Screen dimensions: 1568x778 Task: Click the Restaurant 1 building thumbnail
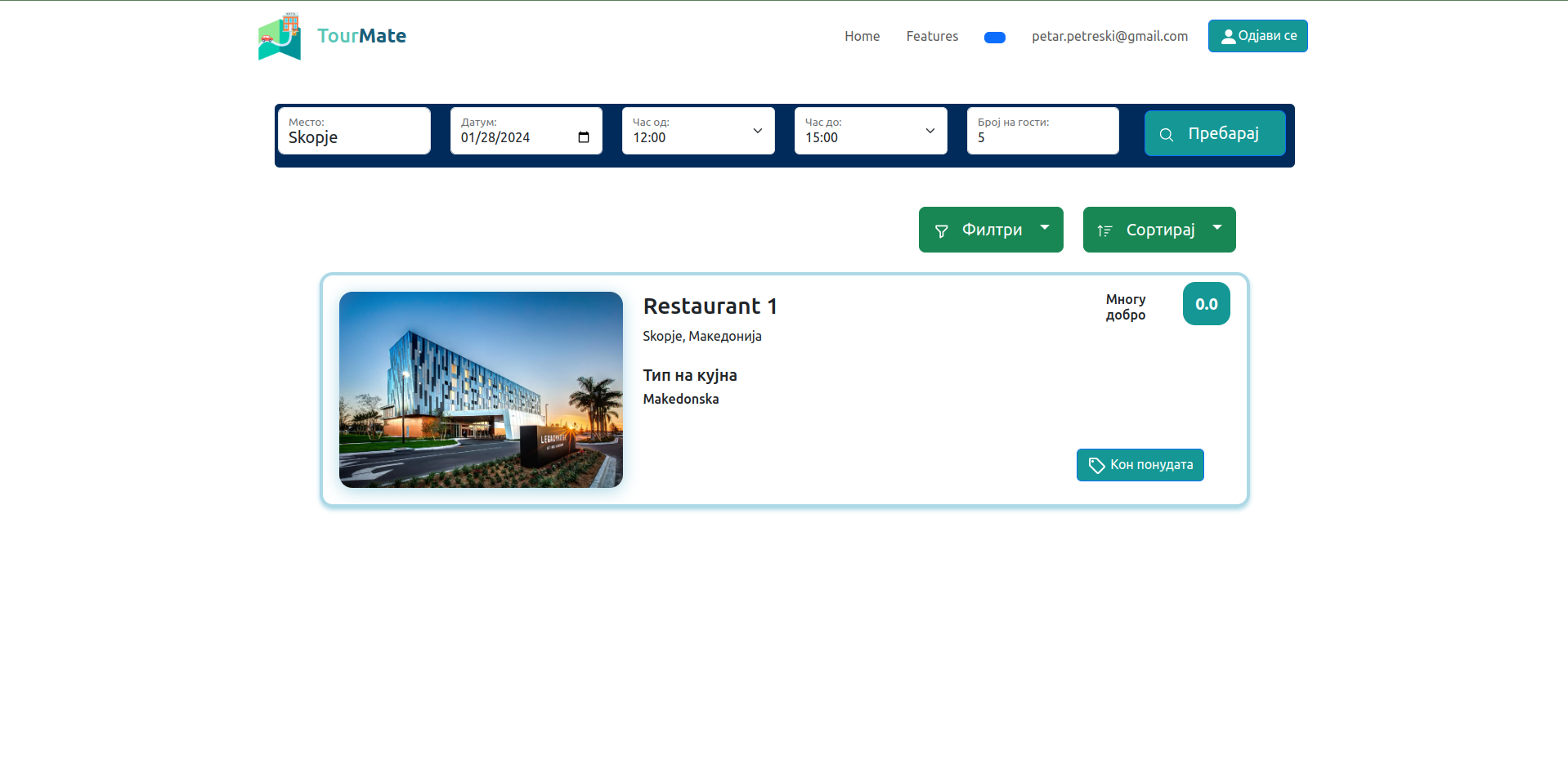click(x=481, y=390)
